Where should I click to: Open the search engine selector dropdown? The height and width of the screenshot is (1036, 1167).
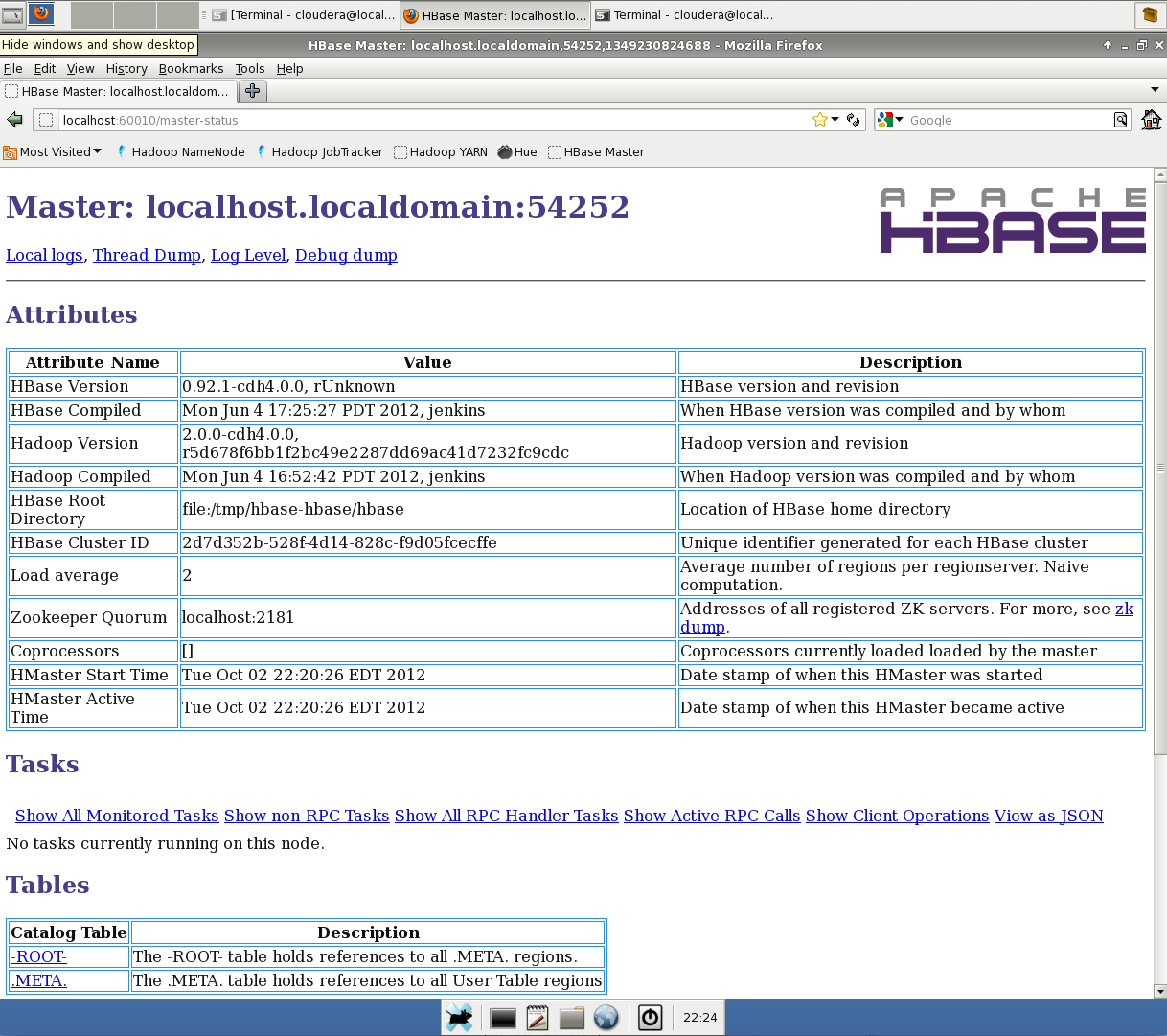(x=890, y=120)
